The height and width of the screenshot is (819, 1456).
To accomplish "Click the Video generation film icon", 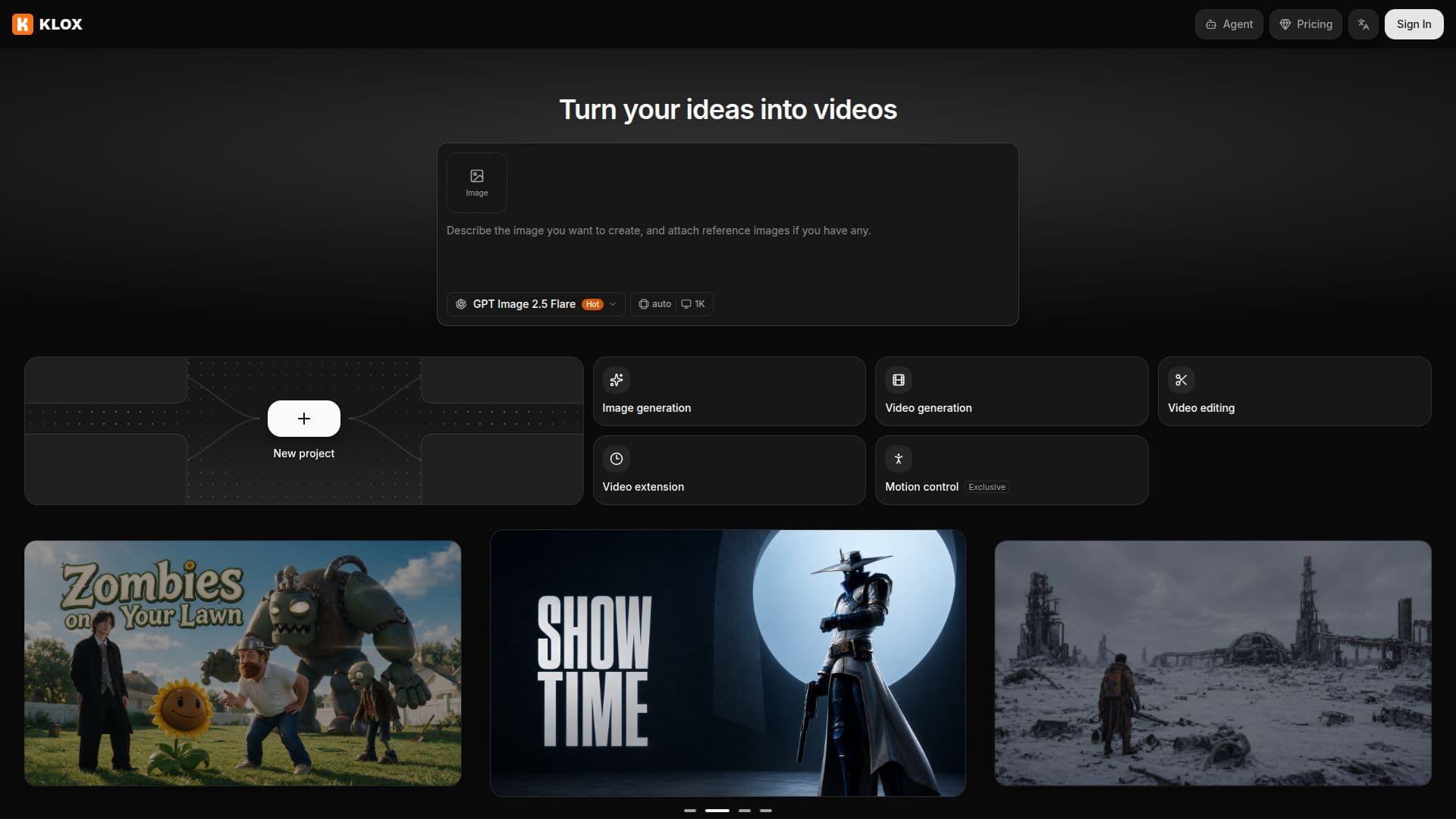I will point(899,380).
